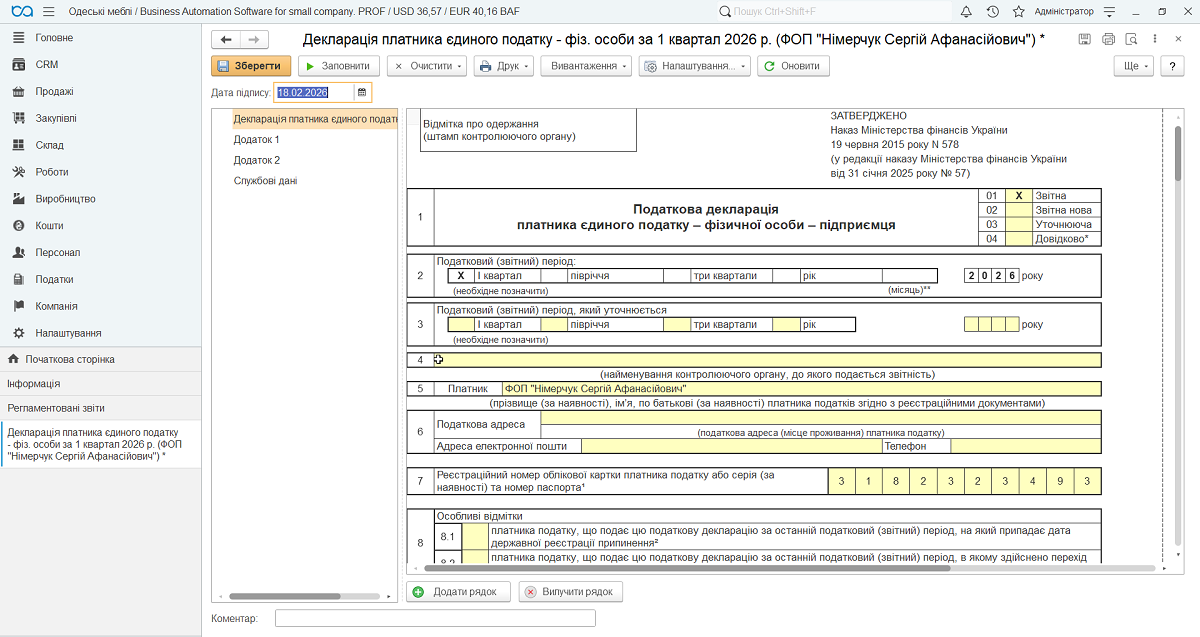Screen dimensions: 1200x637
Task: Click 'Додати рядок' add row button
Action: pyautogui.click(x=459, y=592)
